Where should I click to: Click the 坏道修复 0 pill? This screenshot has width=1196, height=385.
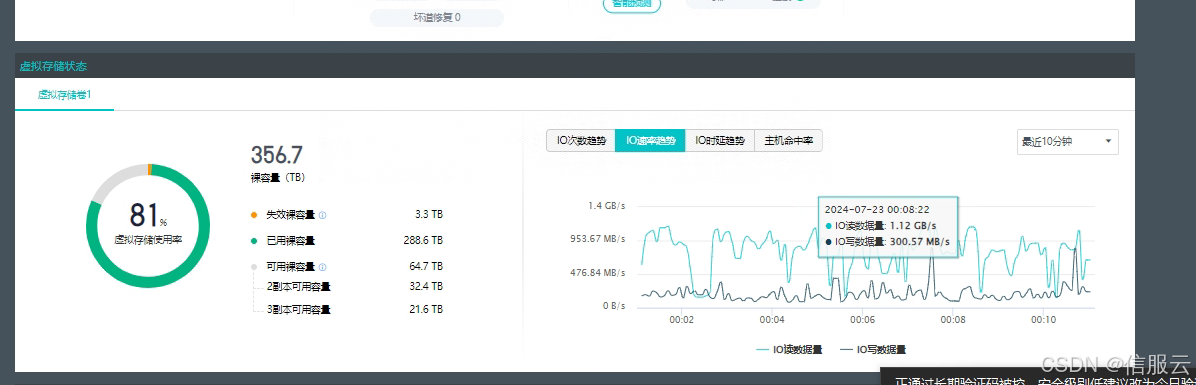coord(436,18)
